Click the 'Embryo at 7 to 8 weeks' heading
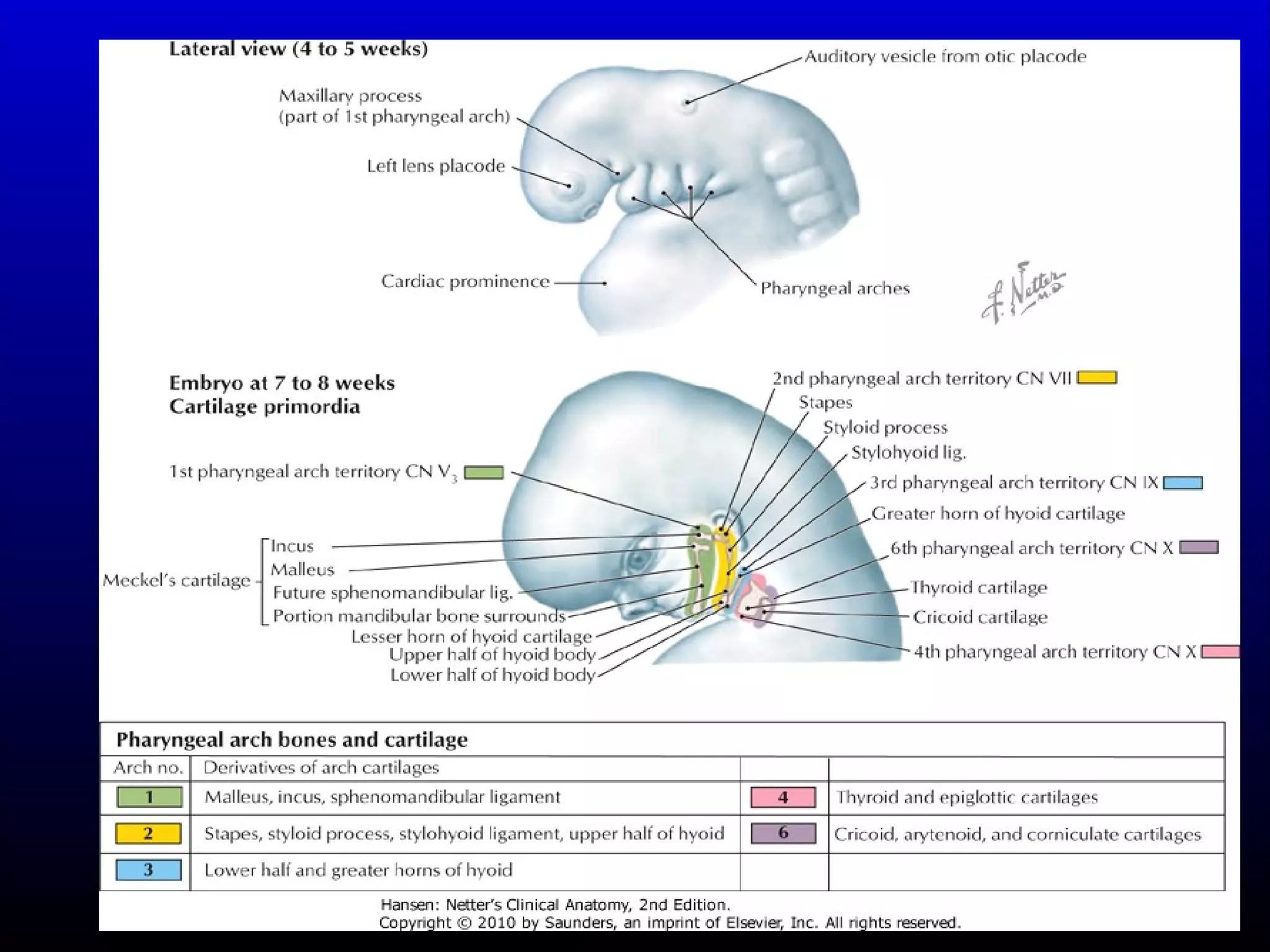The width and height of the screenshot is (1270, 952). [282, 383]
